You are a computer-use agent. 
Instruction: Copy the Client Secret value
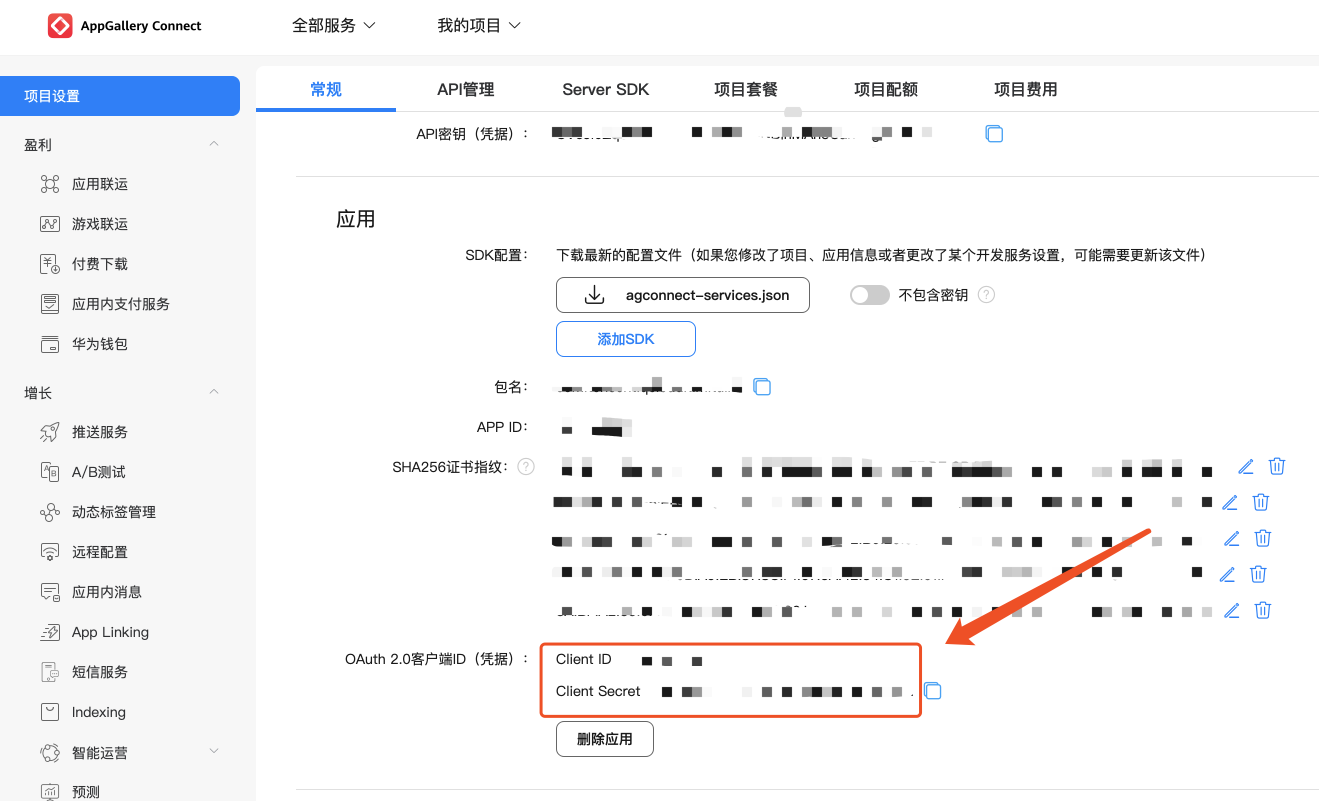[x=933, y=691]
